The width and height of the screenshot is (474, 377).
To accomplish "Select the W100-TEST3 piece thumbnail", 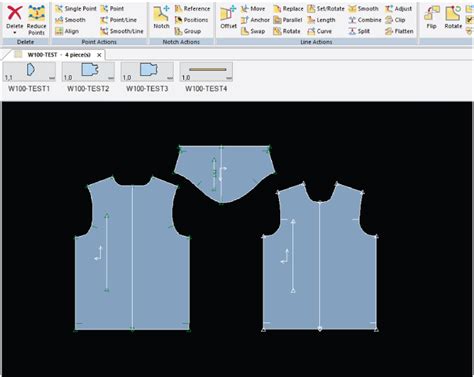I will click(x=147, y=72).
